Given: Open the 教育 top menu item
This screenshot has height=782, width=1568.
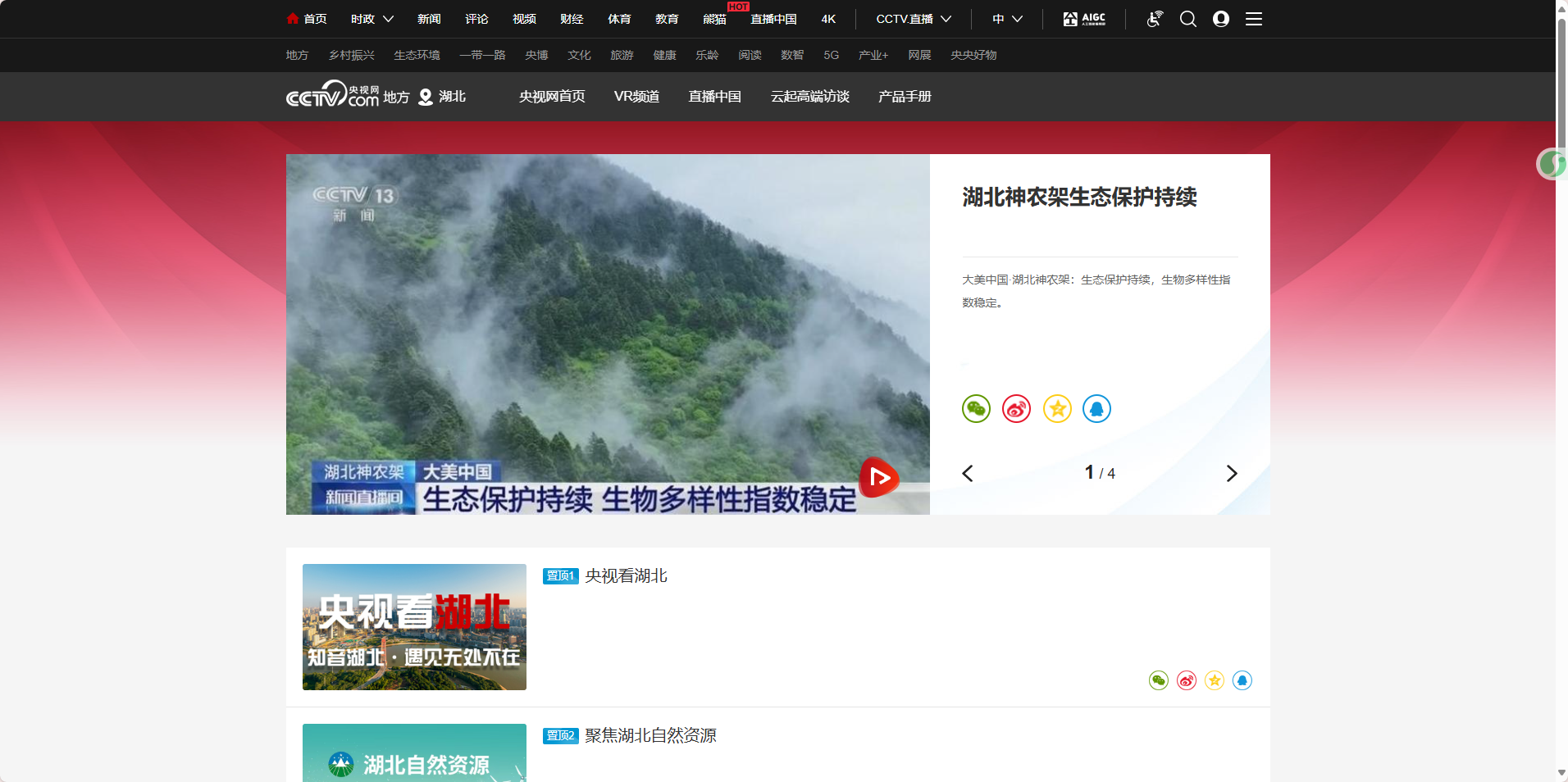Looking at the screenshot, I should point(667,19).
